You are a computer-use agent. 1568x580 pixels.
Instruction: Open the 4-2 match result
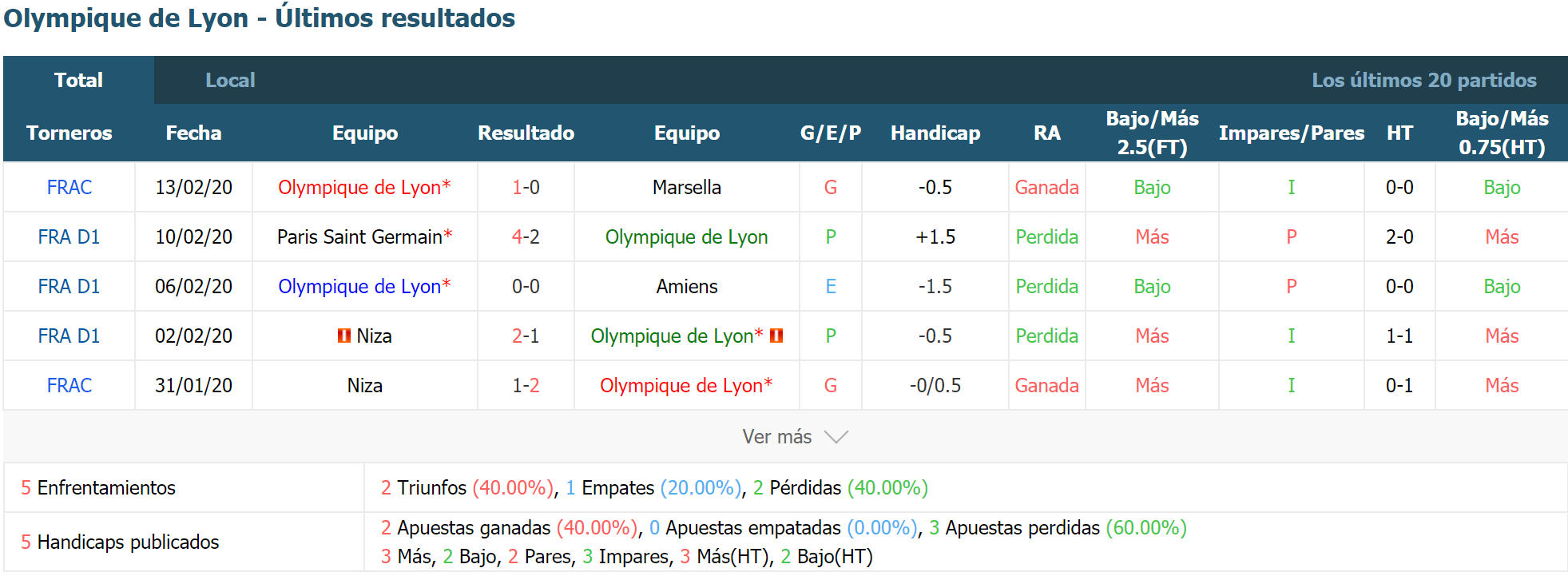coord(526,237)
